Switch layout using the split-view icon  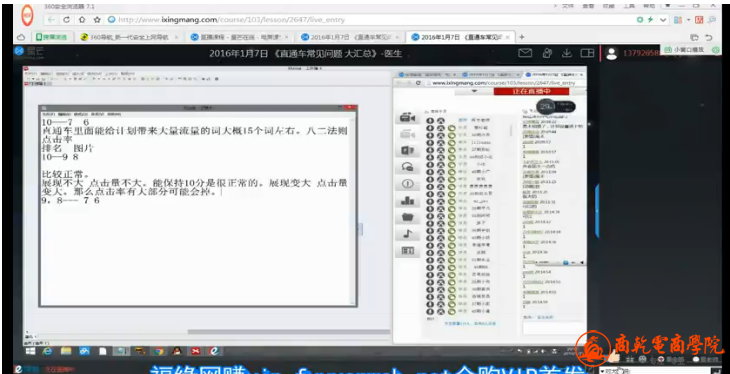tap(588, 54)
